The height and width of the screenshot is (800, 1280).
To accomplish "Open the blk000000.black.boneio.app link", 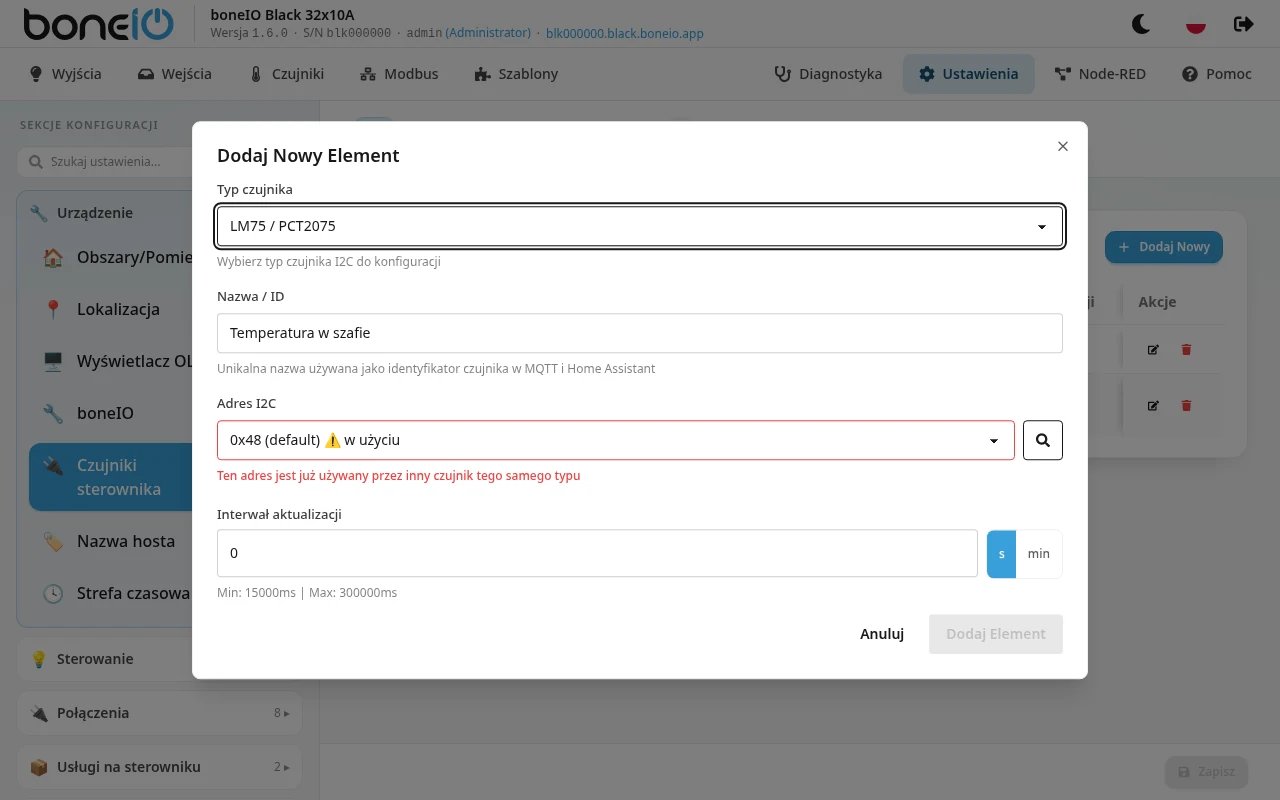I will coord(625,33).
